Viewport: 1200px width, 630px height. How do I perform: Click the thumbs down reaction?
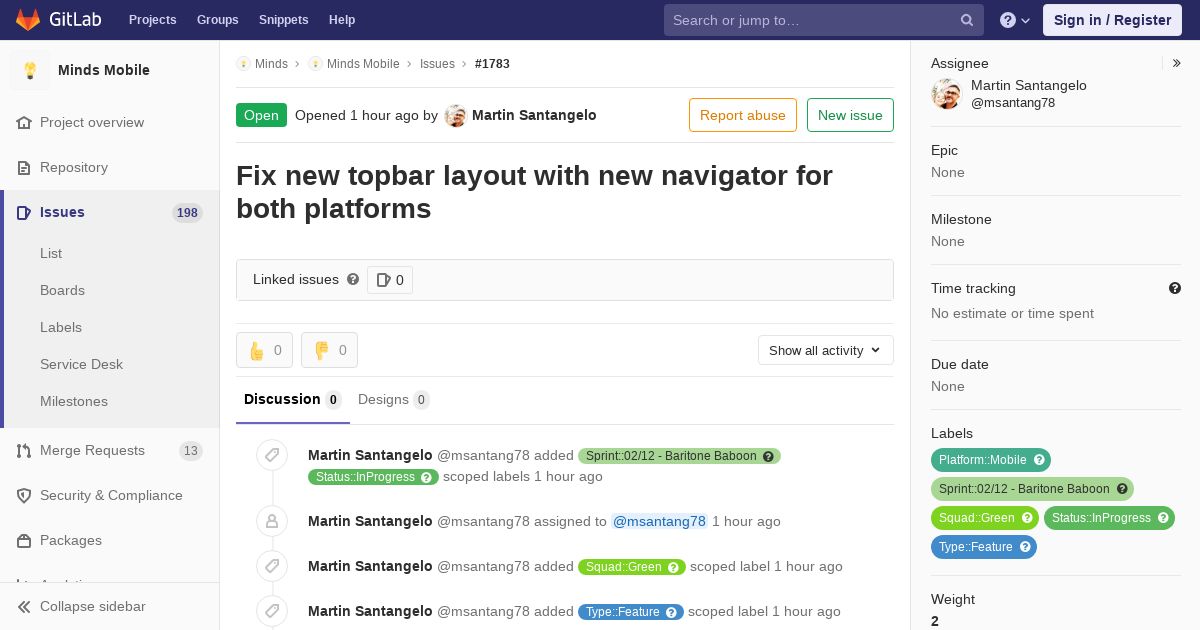pyautogui.click(x=329, y=350)
